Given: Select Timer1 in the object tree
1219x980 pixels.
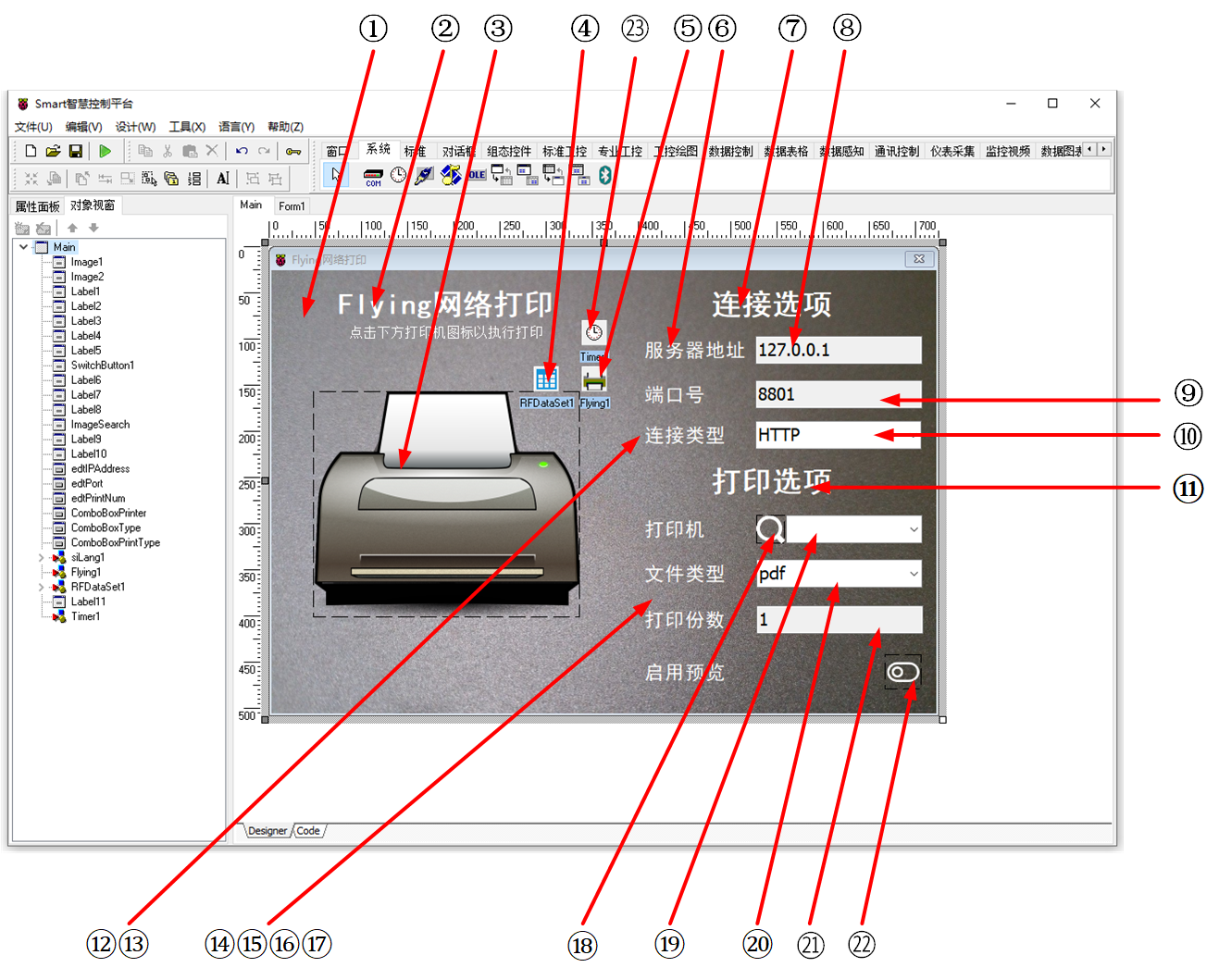Looking at the screenshot, I should pyautogui.click(x=85, y=616).
